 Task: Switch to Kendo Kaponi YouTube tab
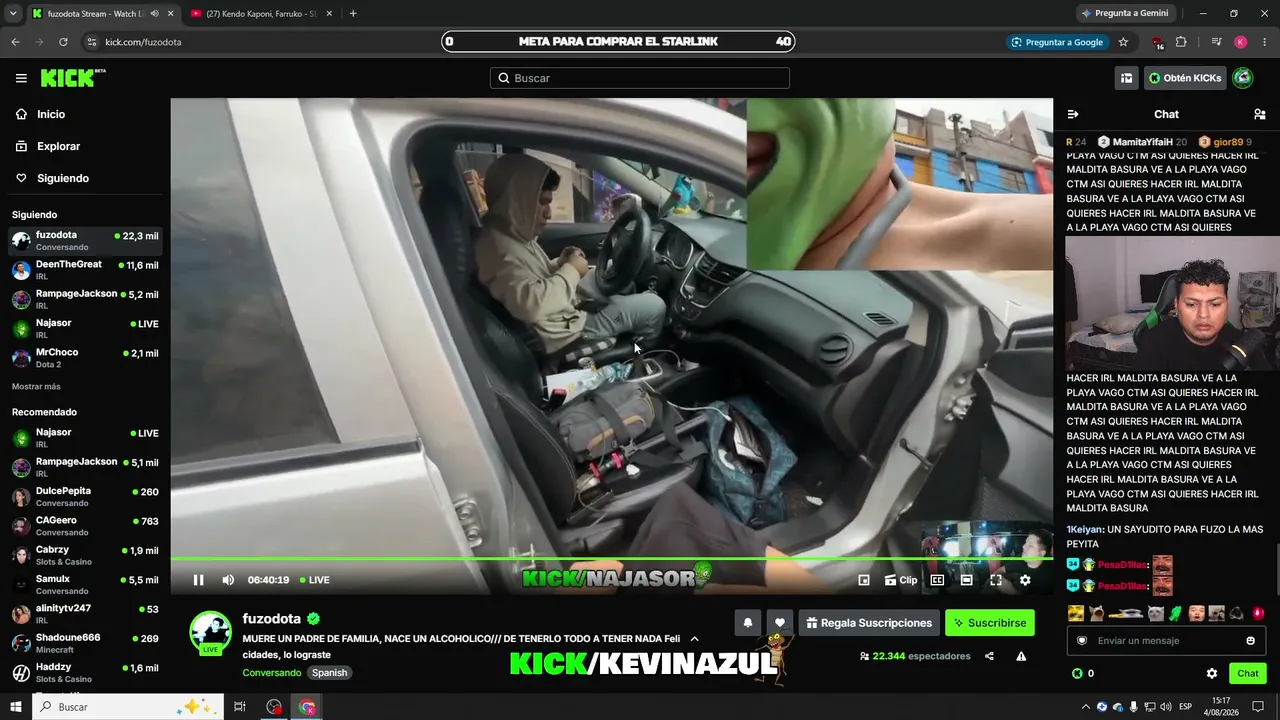[x=262, y=14]
